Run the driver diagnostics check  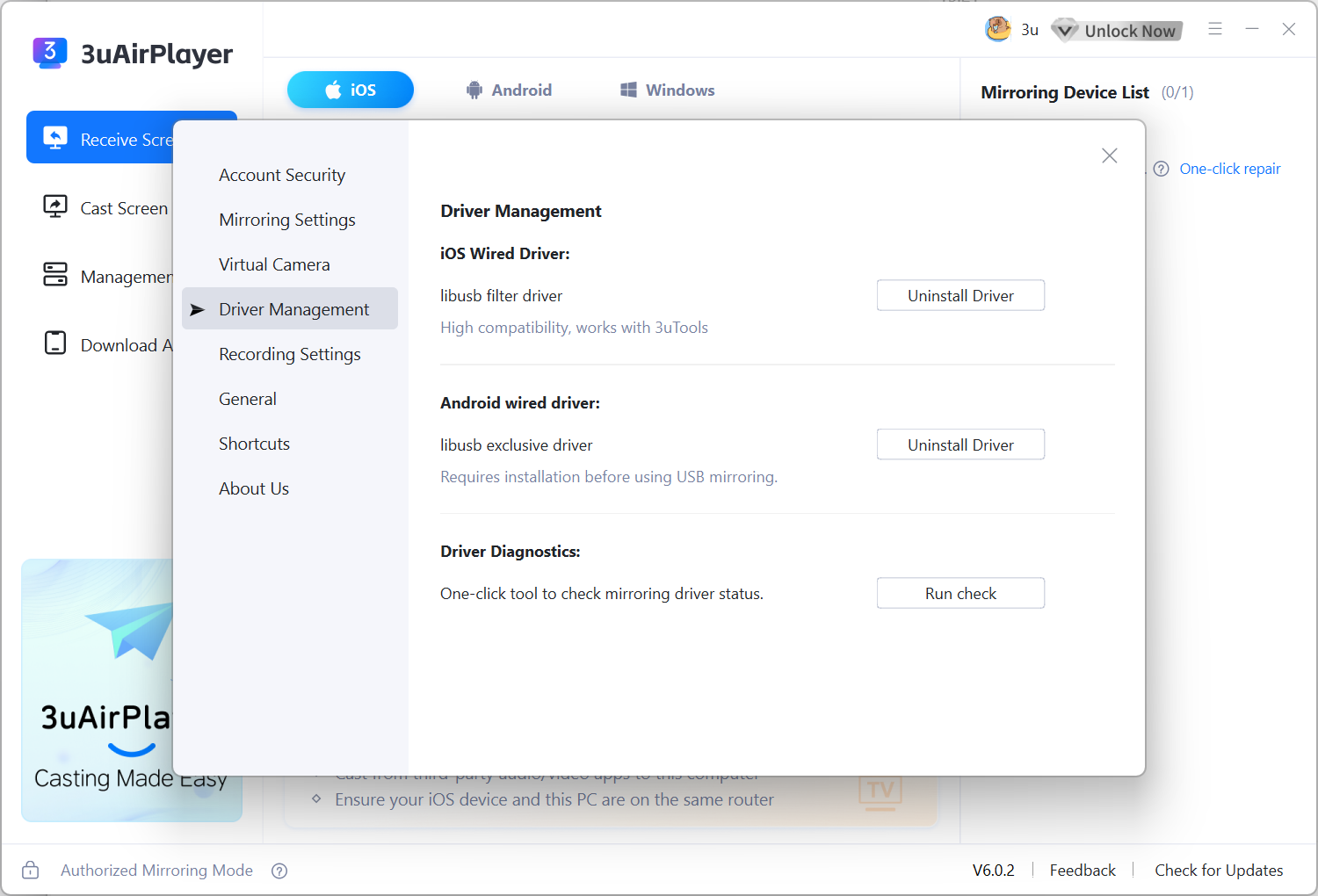click(960, 593)
